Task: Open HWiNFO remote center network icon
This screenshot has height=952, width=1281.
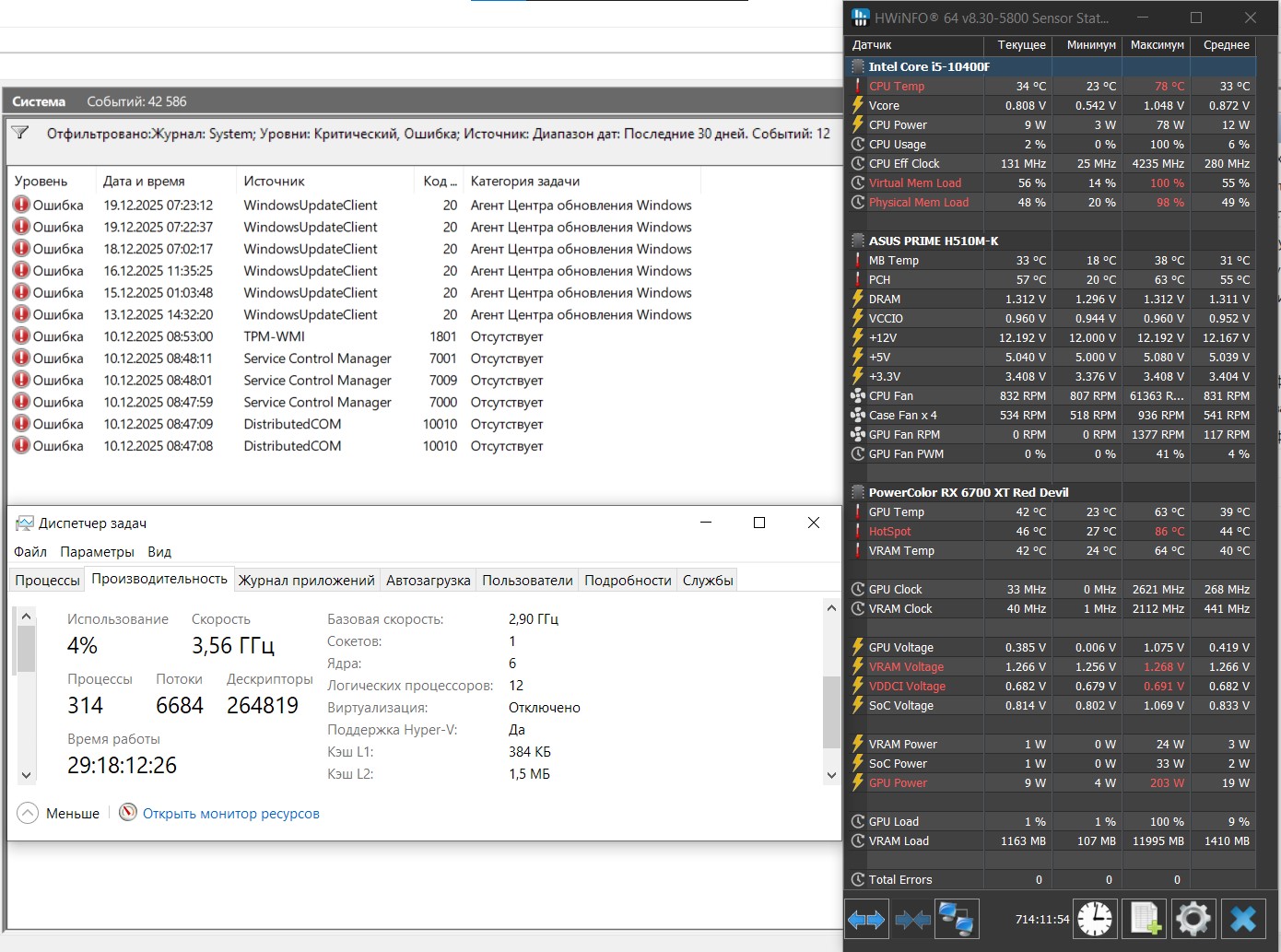Action: click(956, 919)
